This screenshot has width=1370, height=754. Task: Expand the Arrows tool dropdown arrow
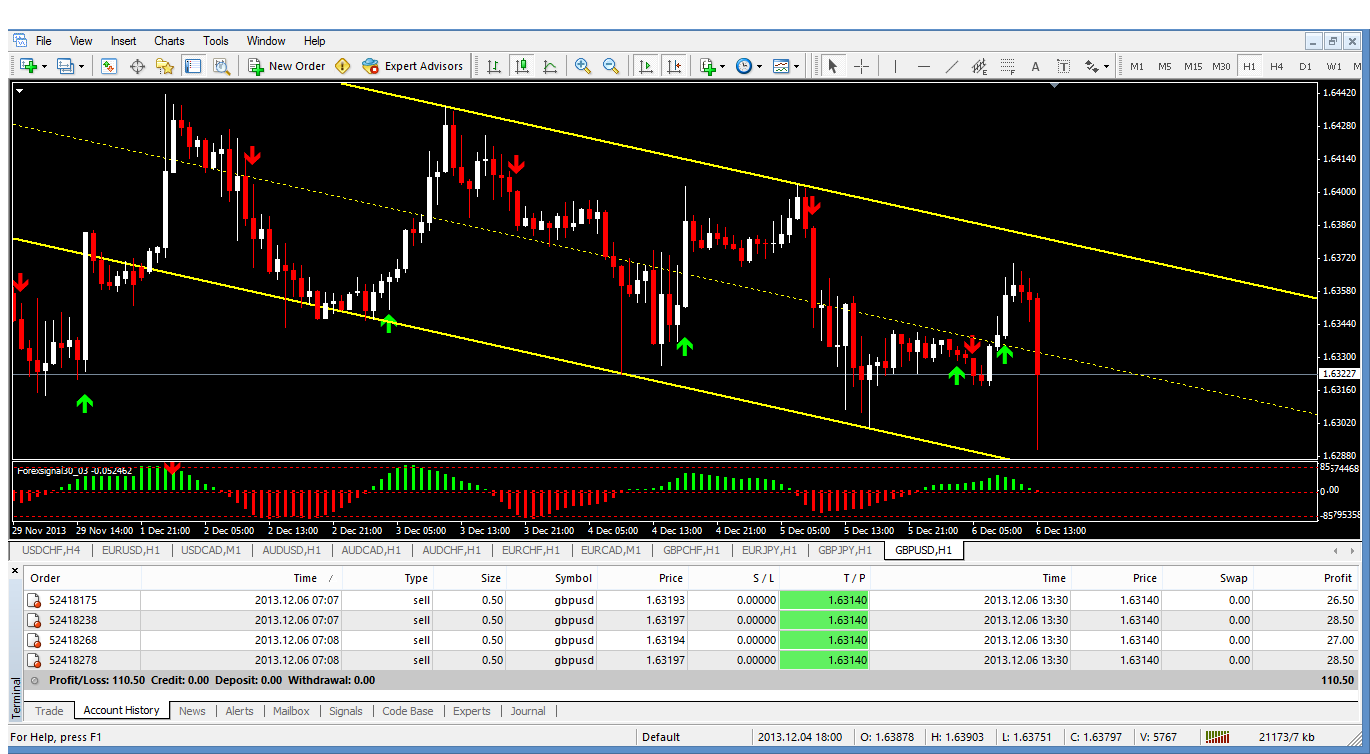click(1107, 67)
